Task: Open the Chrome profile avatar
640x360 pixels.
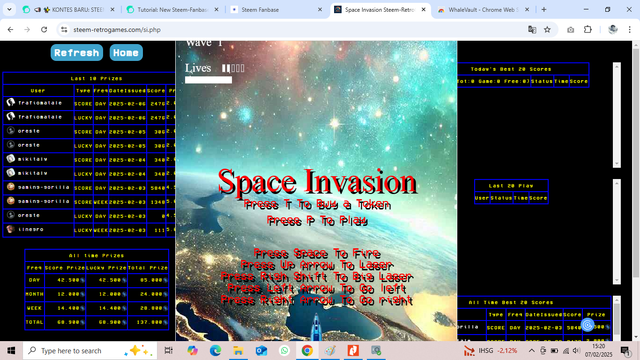Action: (613, 30)
